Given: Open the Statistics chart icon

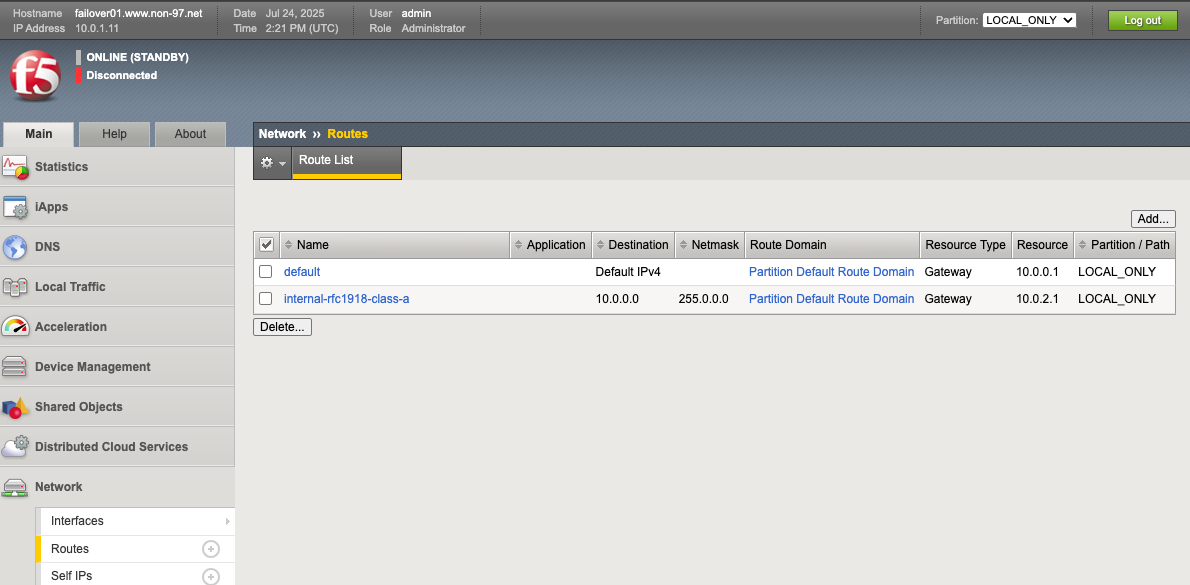Looking at the screenshot, I should coord(15,167).
